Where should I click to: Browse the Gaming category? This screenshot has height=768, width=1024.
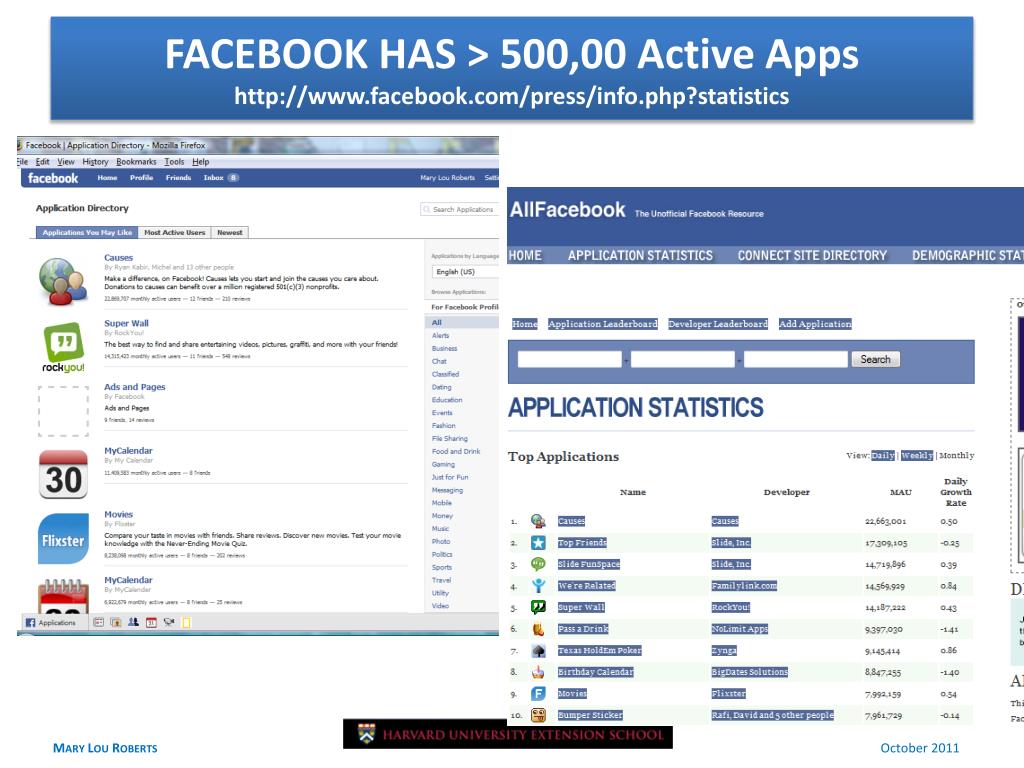point(443,464)
